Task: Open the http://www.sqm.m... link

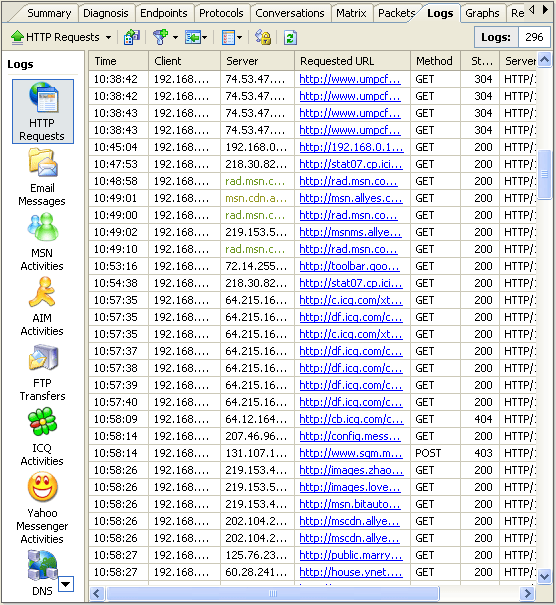Action: click(x=351, y=453)
